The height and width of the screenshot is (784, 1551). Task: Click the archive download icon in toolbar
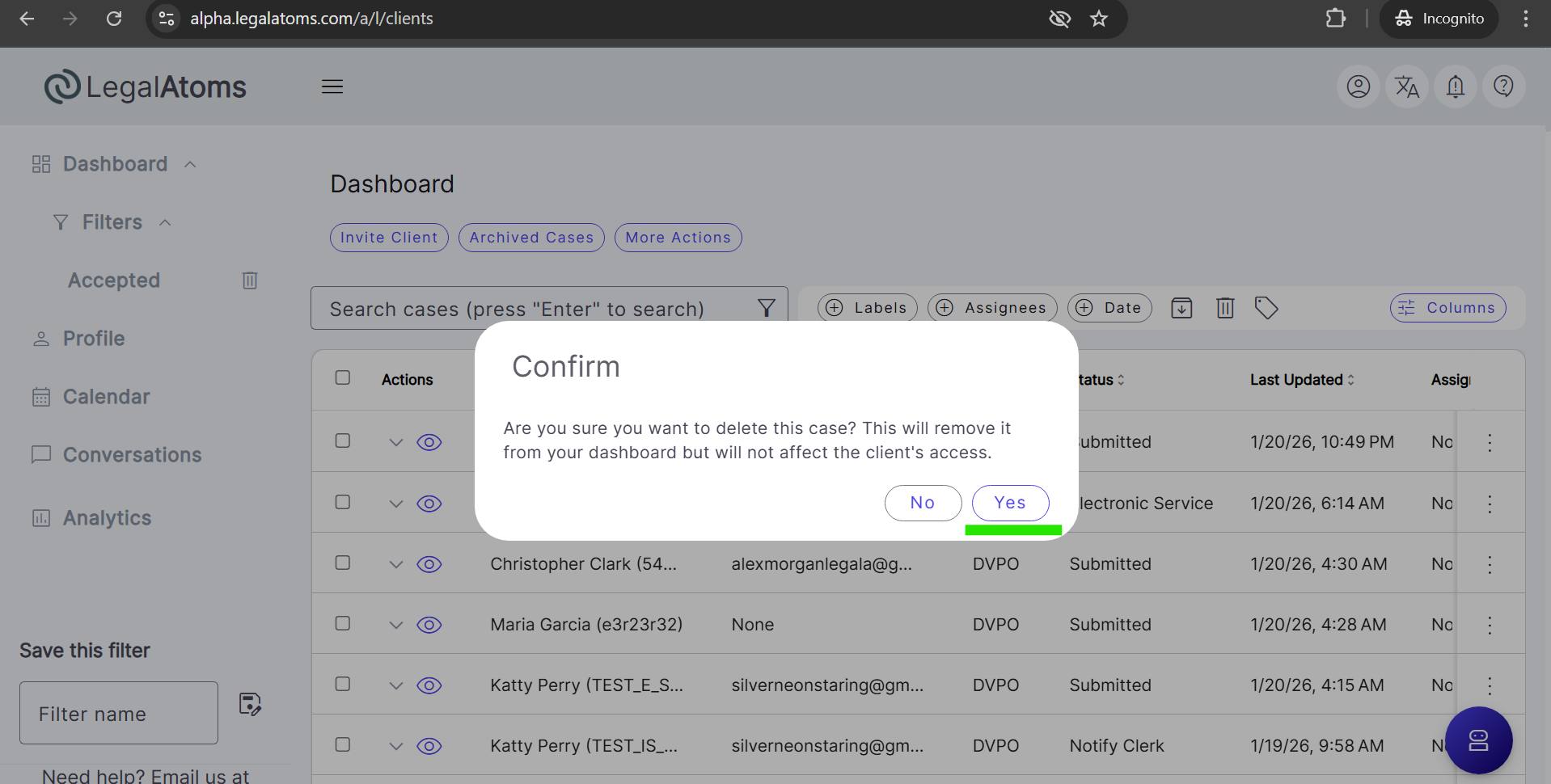[x=1181, y=308]
